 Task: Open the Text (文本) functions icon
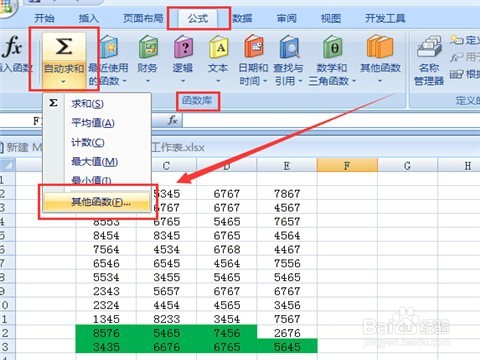(x=218, y=47)
